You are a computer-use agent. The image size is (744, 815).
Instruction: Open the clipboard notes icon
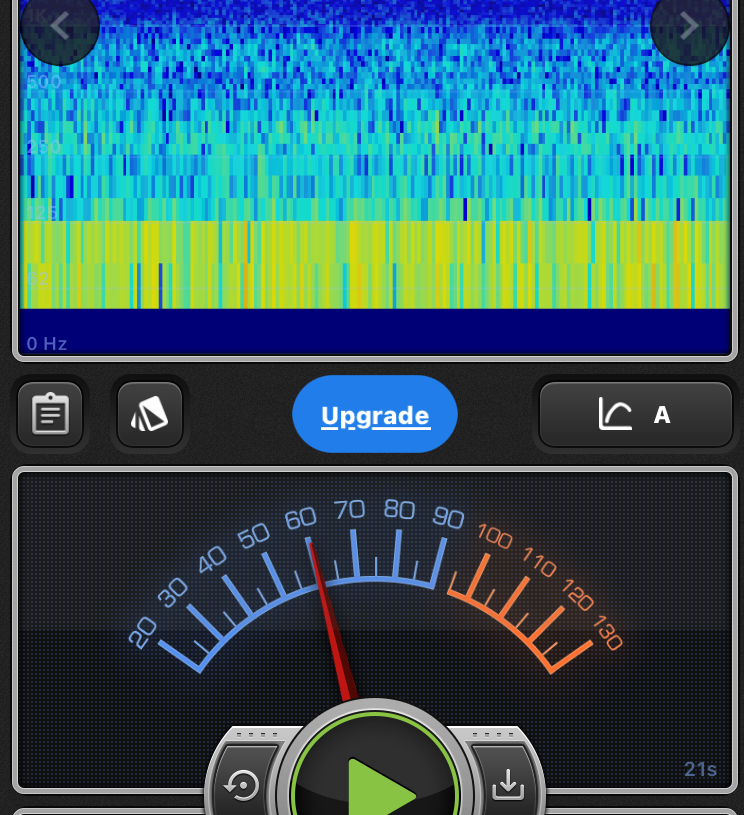click(50, 413)
